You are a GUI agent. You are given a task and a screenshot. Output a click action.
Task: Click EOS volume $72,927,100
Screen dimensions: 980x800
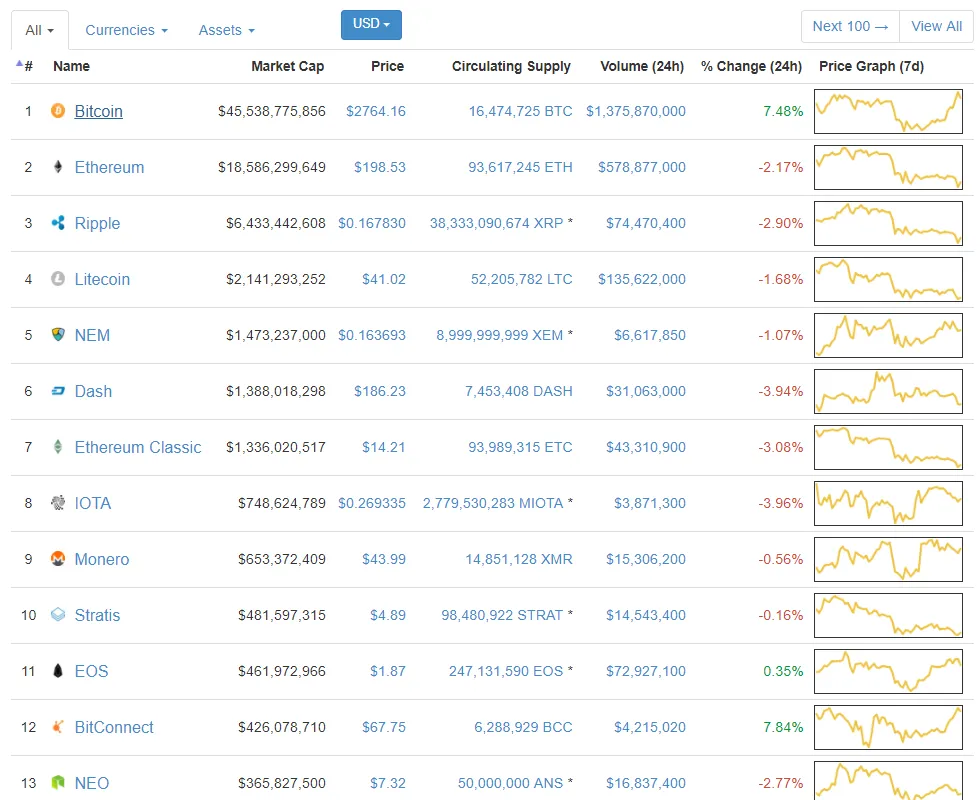click(x=646, y=671)
